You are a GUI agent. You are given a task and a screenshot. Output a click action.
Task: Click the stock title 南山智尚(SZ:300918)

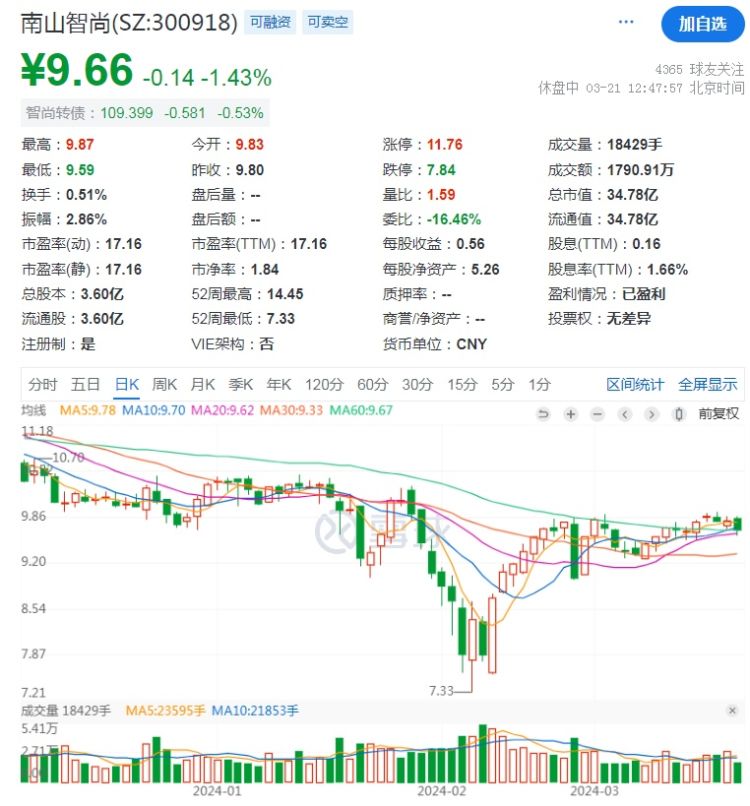point(129,22)
